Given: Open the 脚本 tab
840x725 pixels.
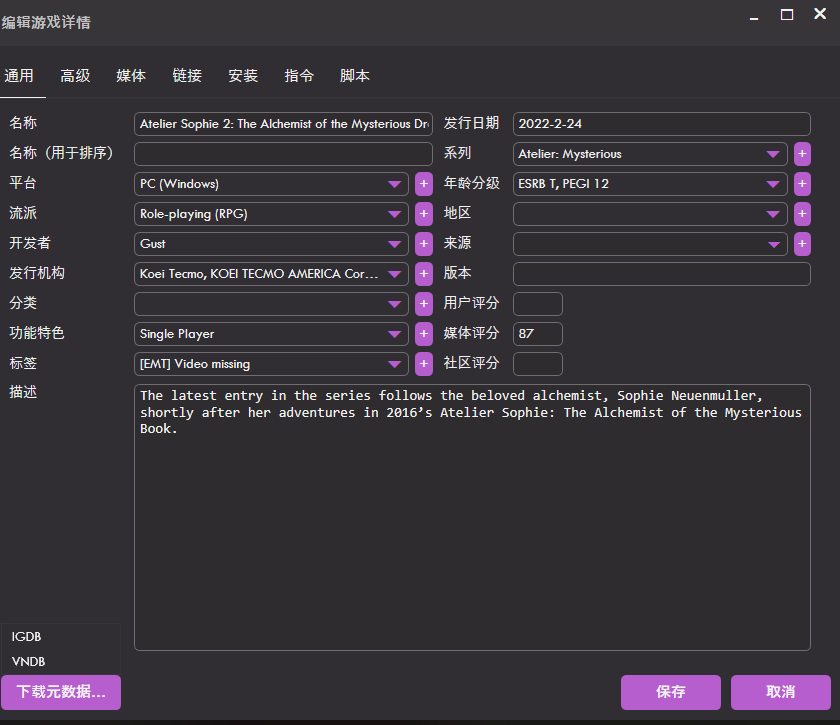Looking at the screenshot, I should pos(355,76).
